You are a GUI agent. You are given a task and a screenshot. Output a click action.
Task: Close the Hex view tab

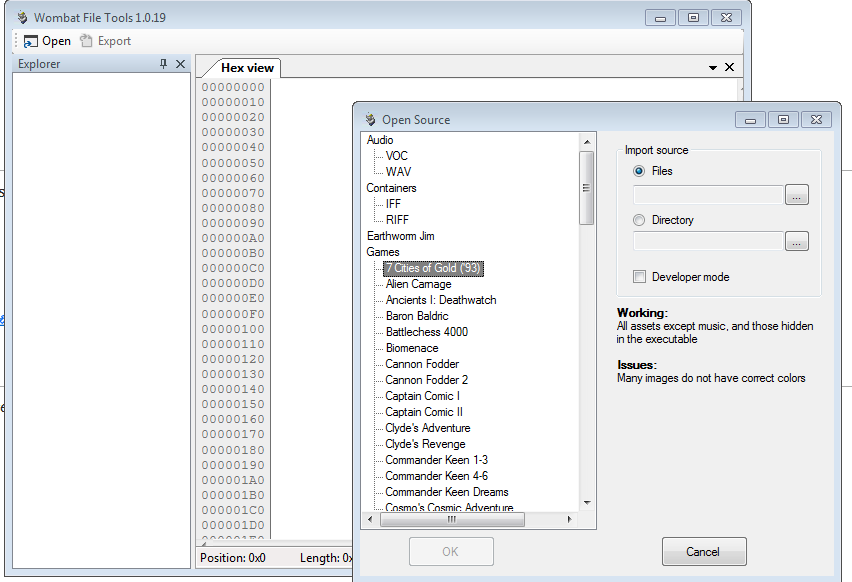(729, 67)
